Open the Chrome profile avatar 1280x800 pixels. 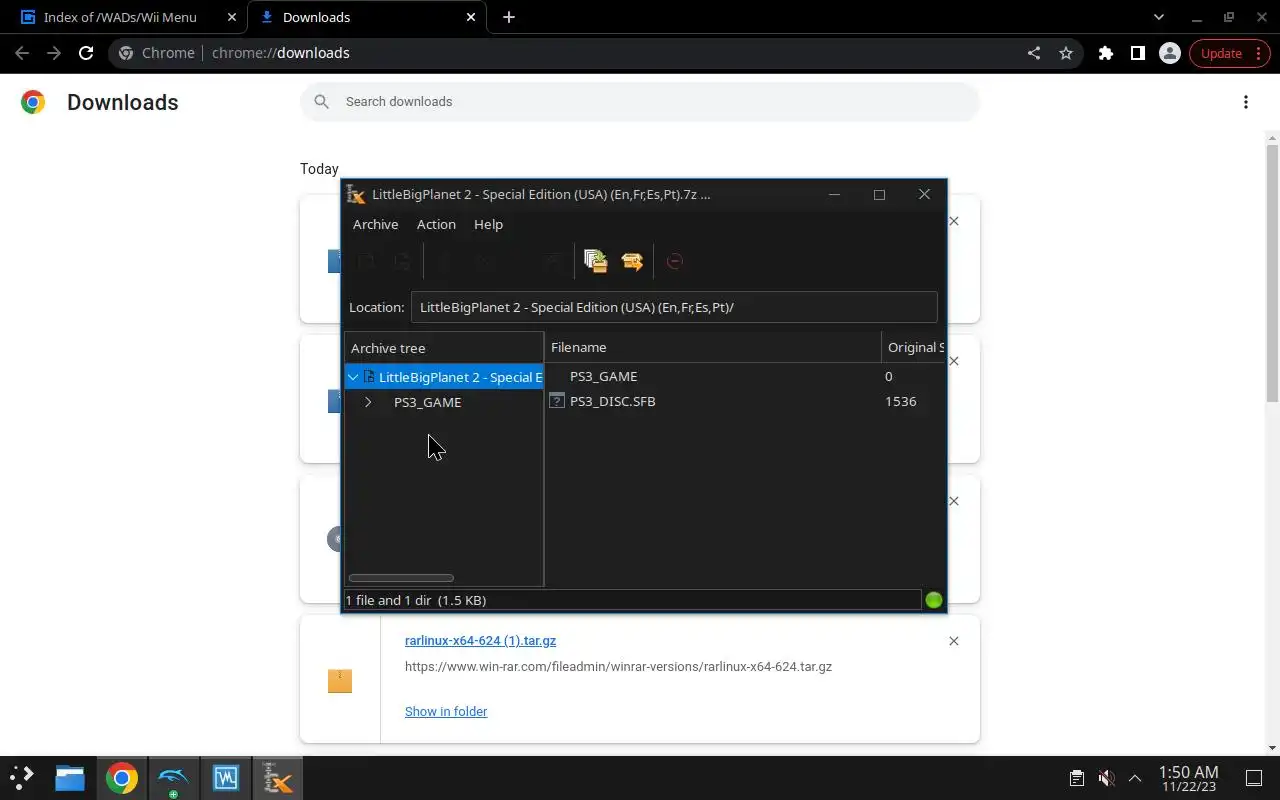pos(1170,53)
